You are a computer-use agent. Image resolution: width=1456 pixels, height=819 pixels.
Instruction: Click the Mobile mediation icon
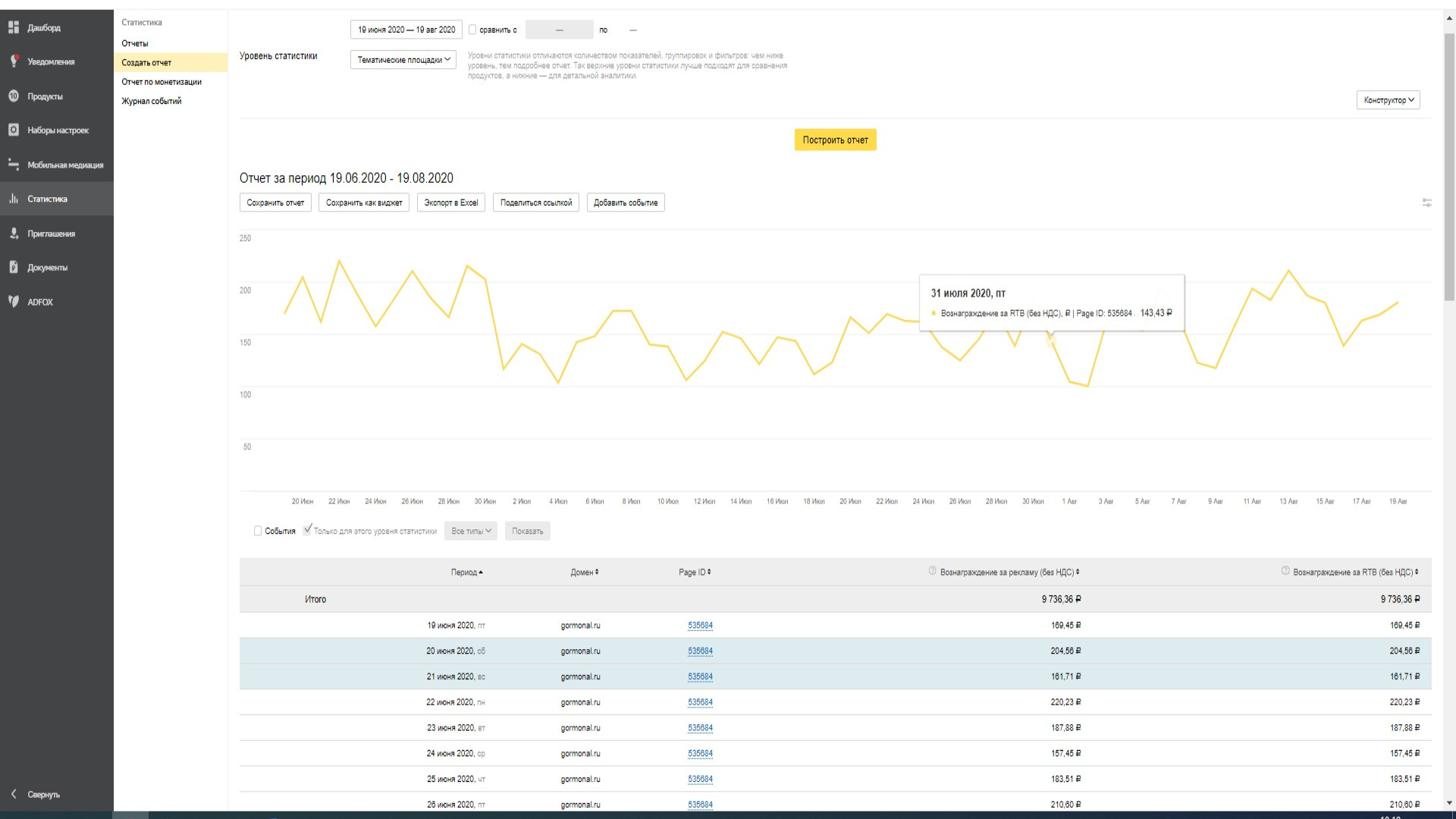[14, 165]
